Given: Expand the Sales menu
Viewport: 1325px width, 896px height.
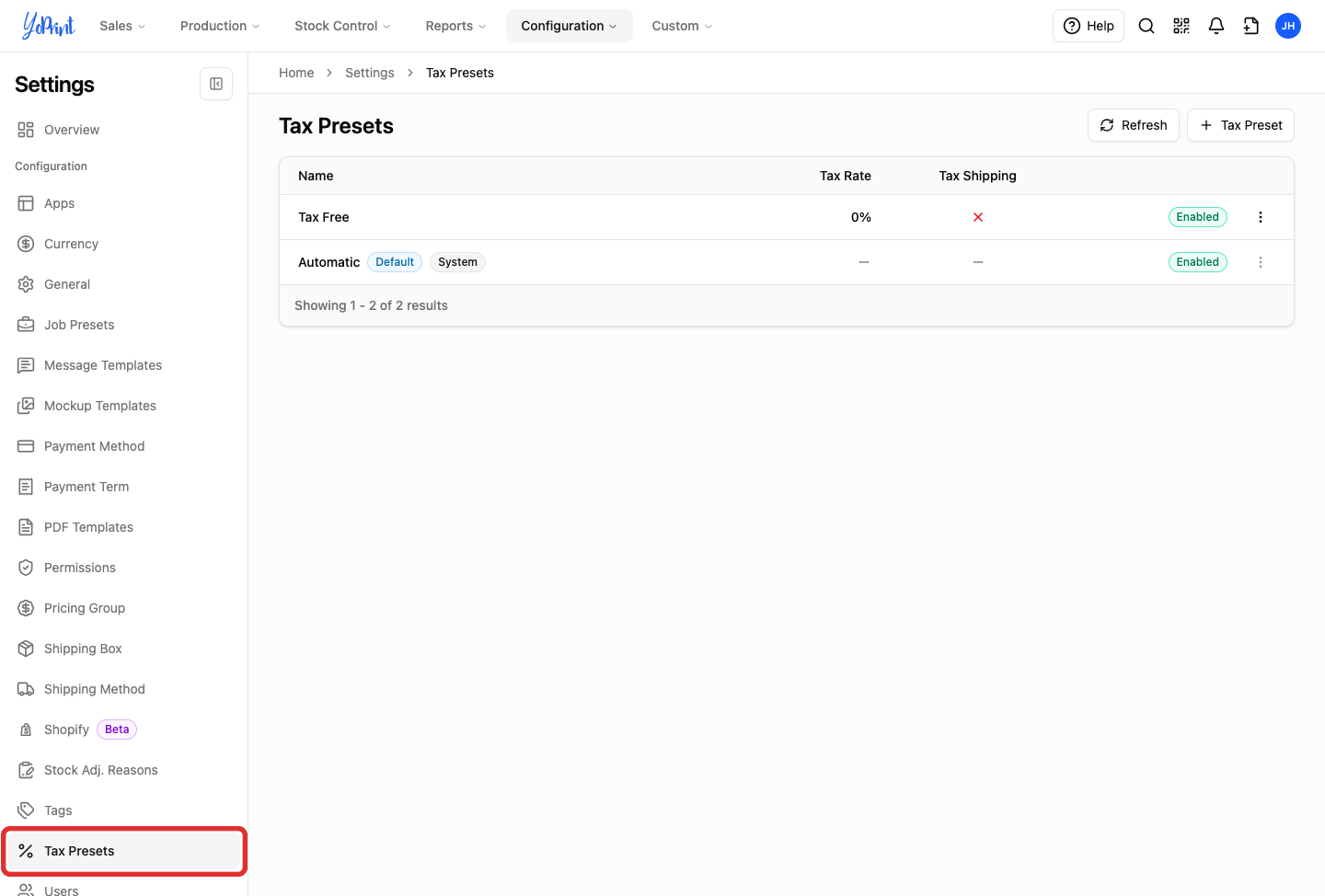Looking at the screenshot, I should coord(122,26).
